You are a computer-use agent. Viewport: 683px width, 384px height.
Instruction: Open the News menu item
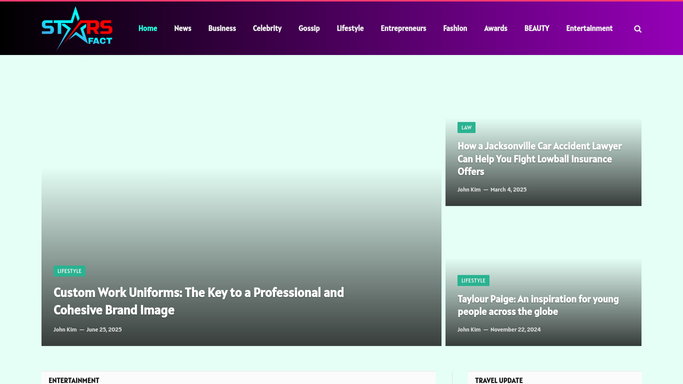click(183, 28)
